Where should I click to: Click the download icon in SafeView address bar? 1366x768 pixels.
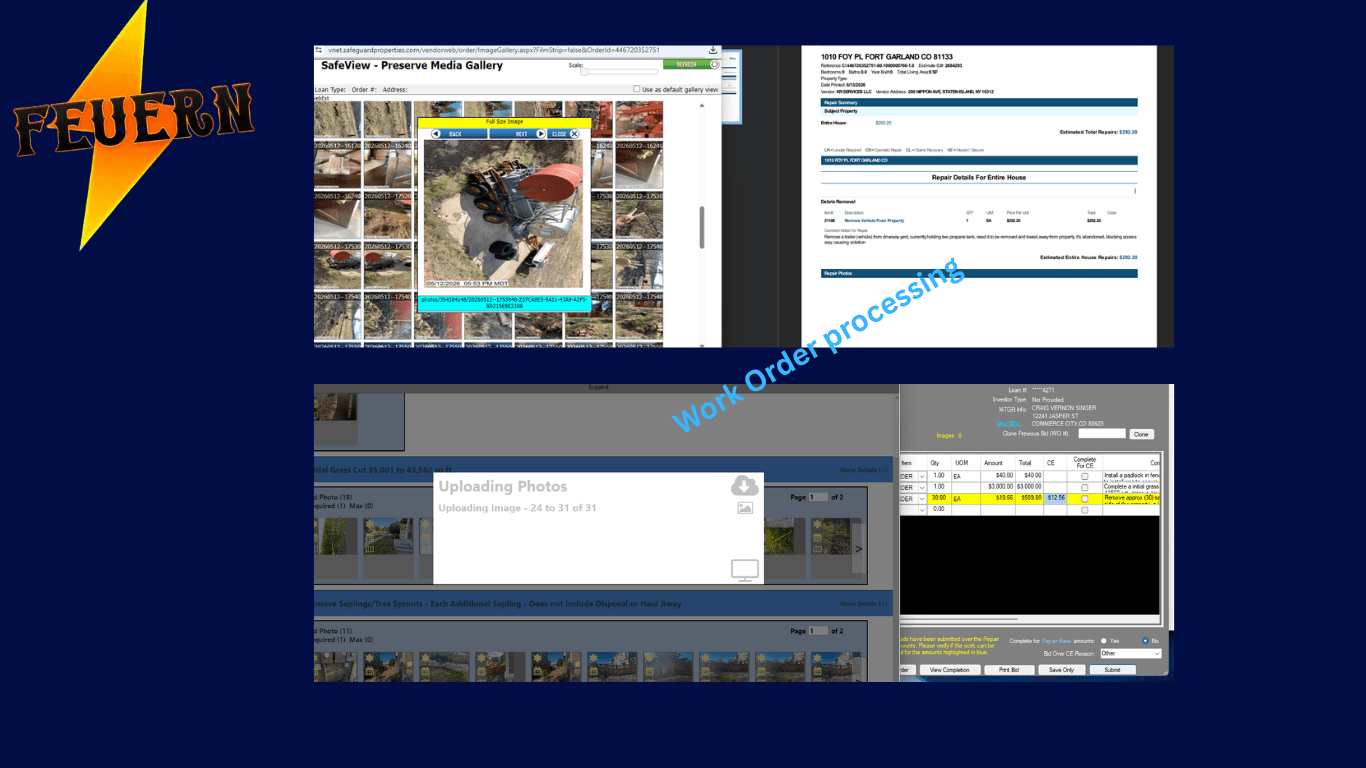pos(713,50)
